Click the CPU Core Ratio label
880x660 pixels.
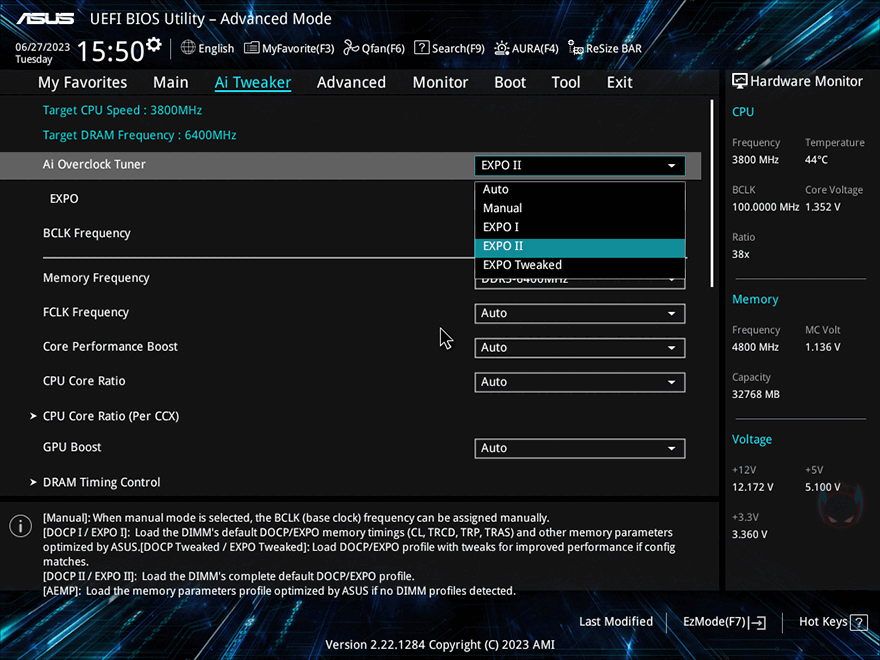coord(84,381)
